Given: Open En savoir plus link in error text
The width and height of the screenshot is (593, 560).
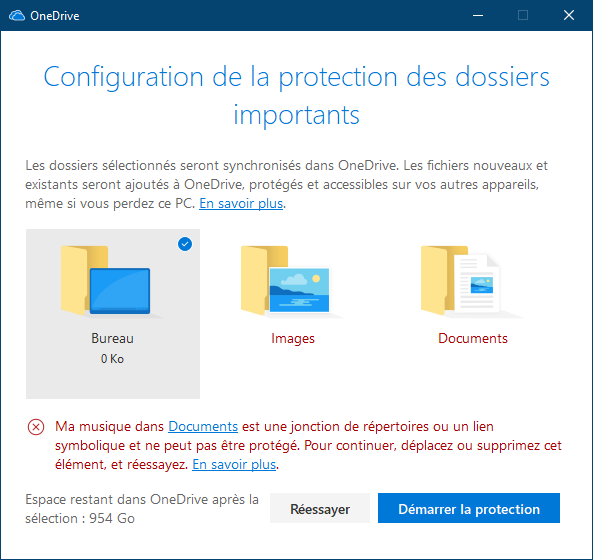Looking at the screenshot, I should tap(234, 464).
